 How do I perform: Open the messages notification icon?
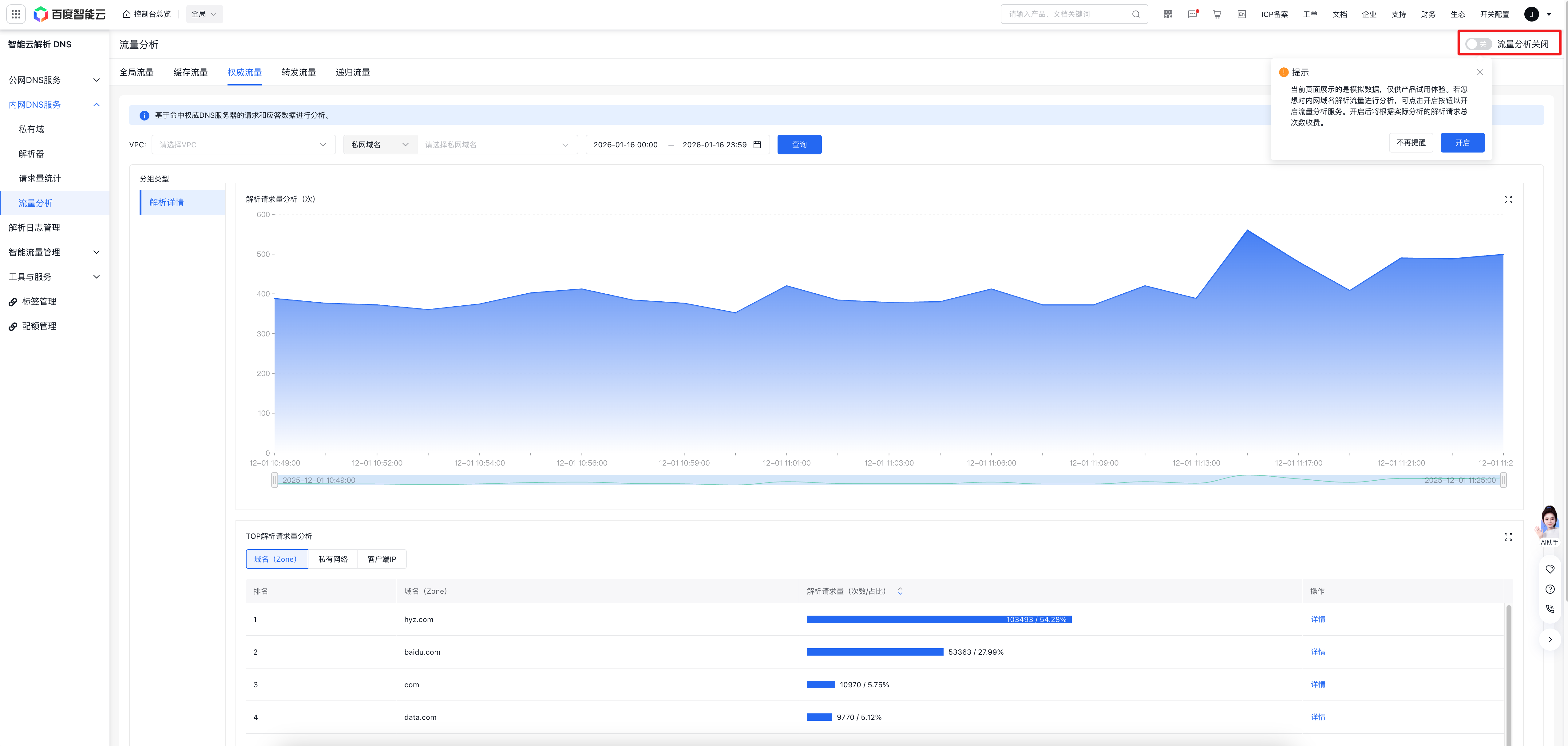[1192, 14]
